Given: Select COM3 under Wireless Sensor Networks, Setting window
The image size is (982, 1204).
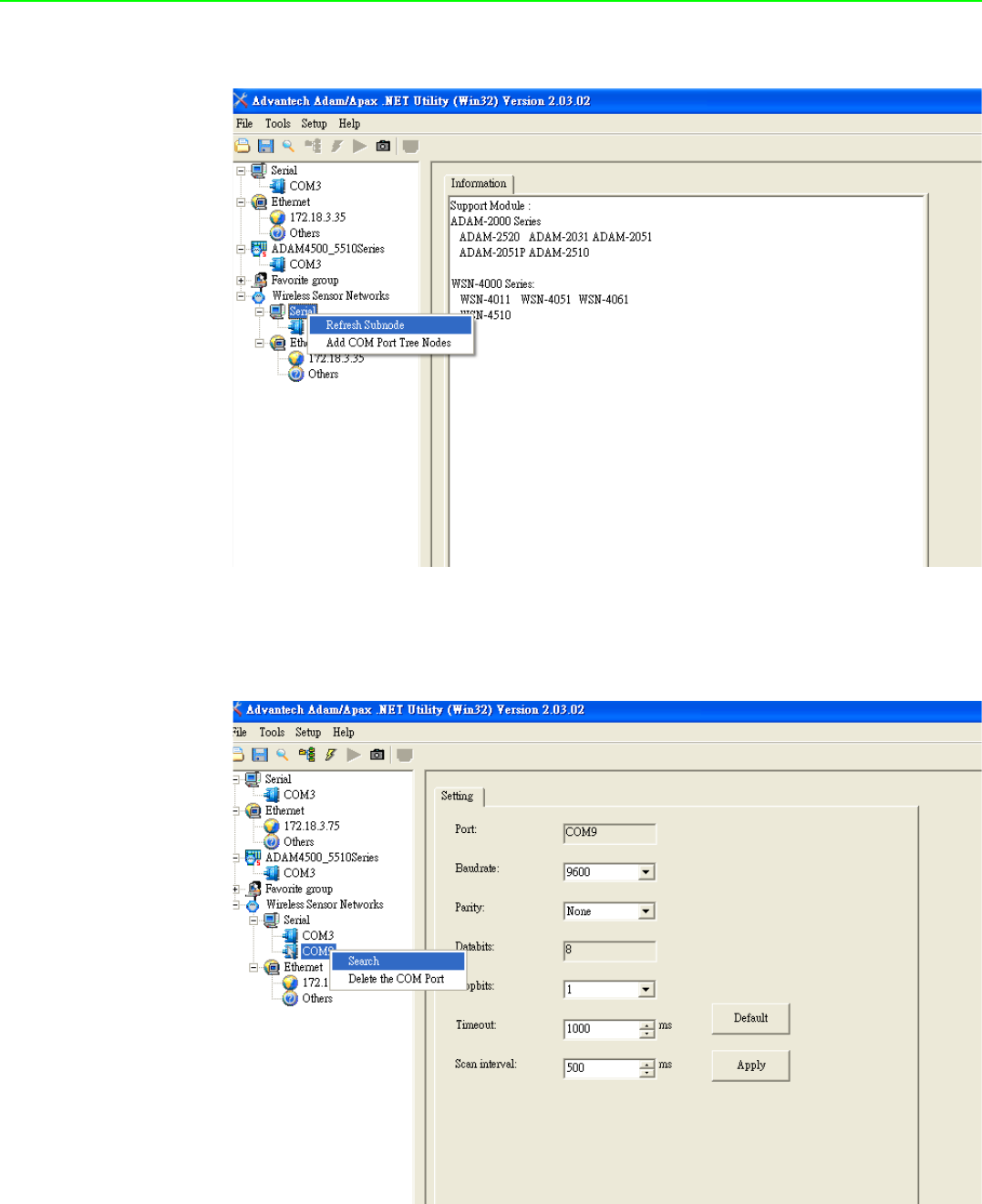Looking at the screenshot, I should pyautogui.click(x=318, y=936).
